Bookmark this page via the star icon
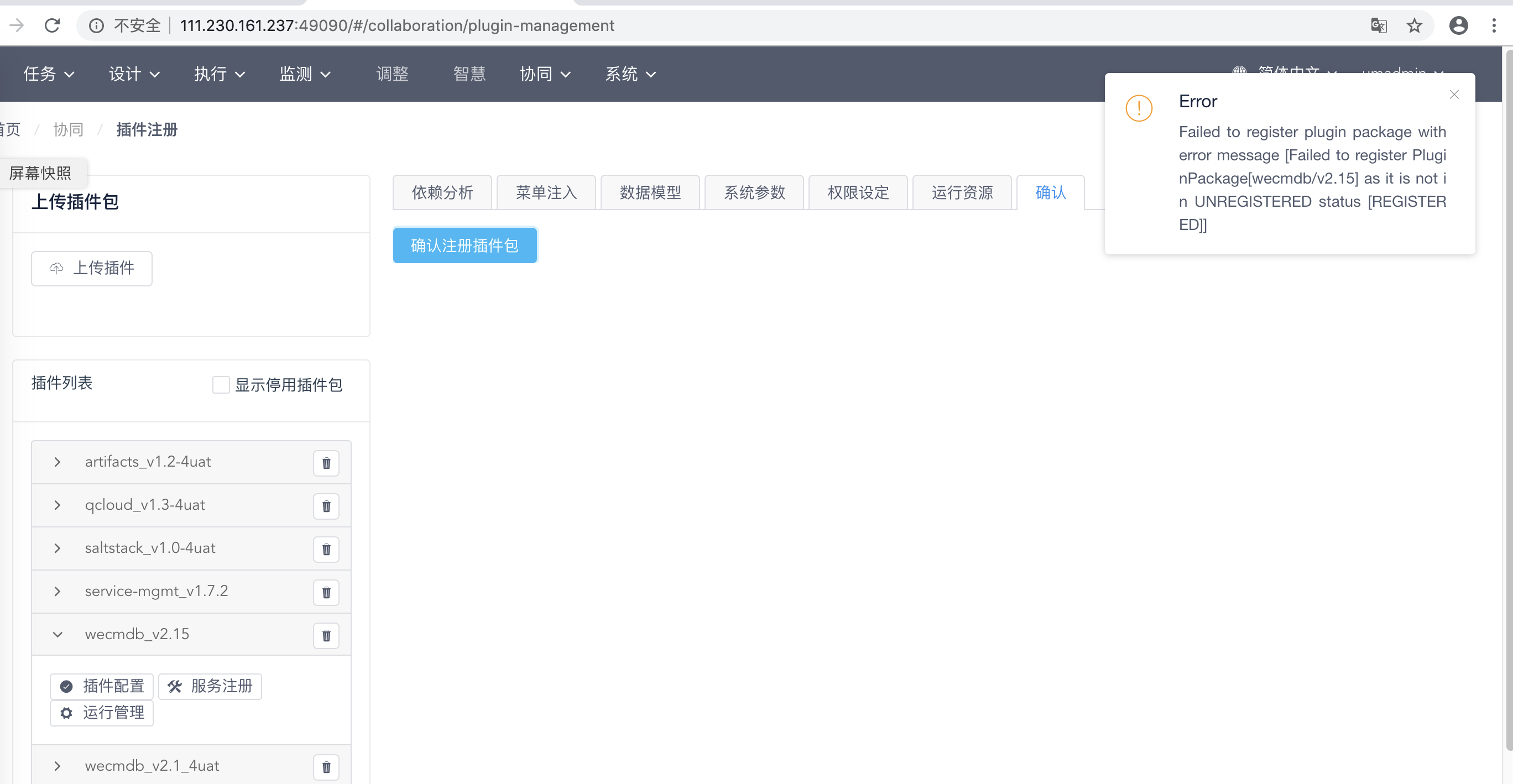Screen dimensions: 1513x784 [x=1415, y=25]
